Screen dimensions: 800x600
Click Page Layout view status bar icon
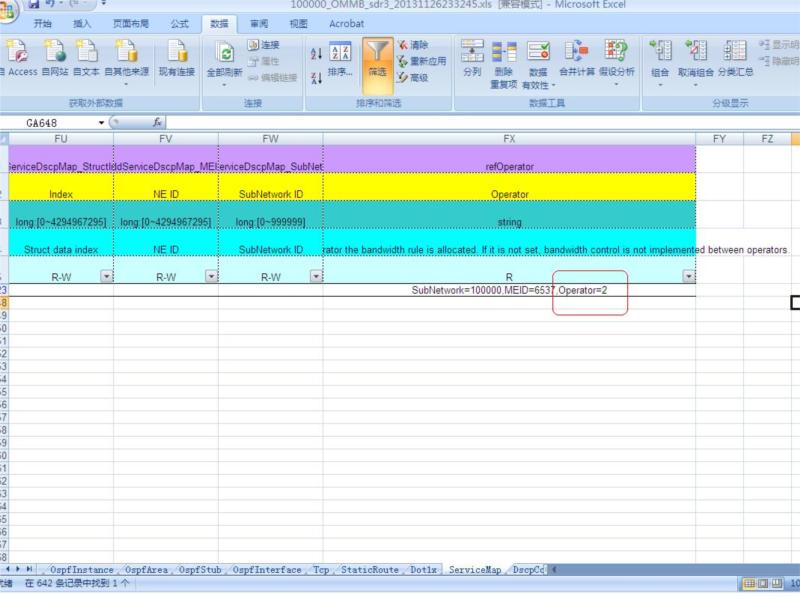pyautogui.click(x=763, y=583)
